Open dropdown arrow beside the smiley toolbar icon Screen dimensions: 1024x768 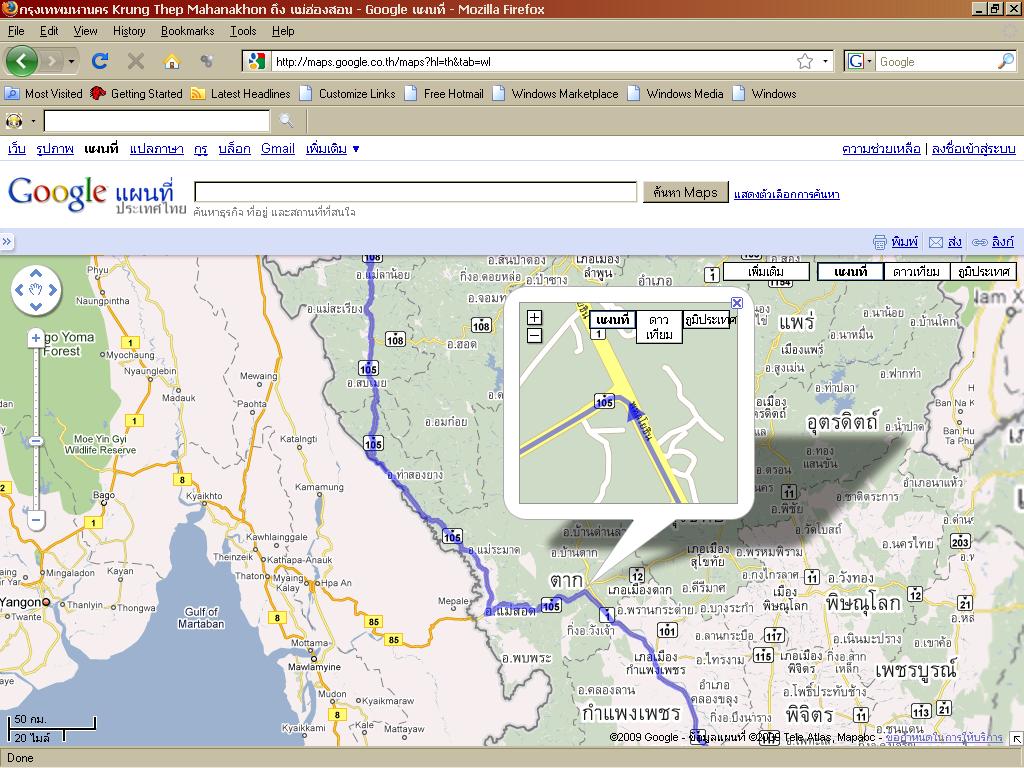tap(33, 121)
